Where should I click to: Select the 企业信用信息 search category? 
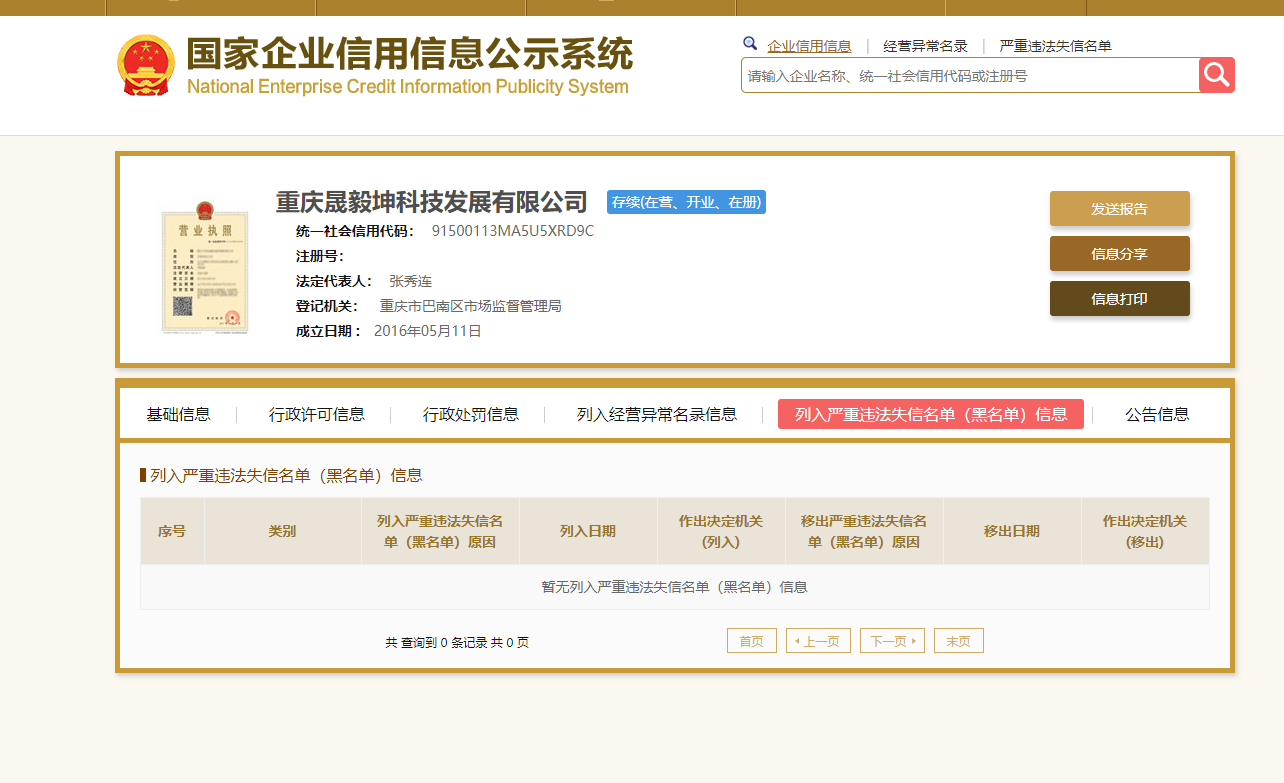pyautogui.click(x=809, y=46)
